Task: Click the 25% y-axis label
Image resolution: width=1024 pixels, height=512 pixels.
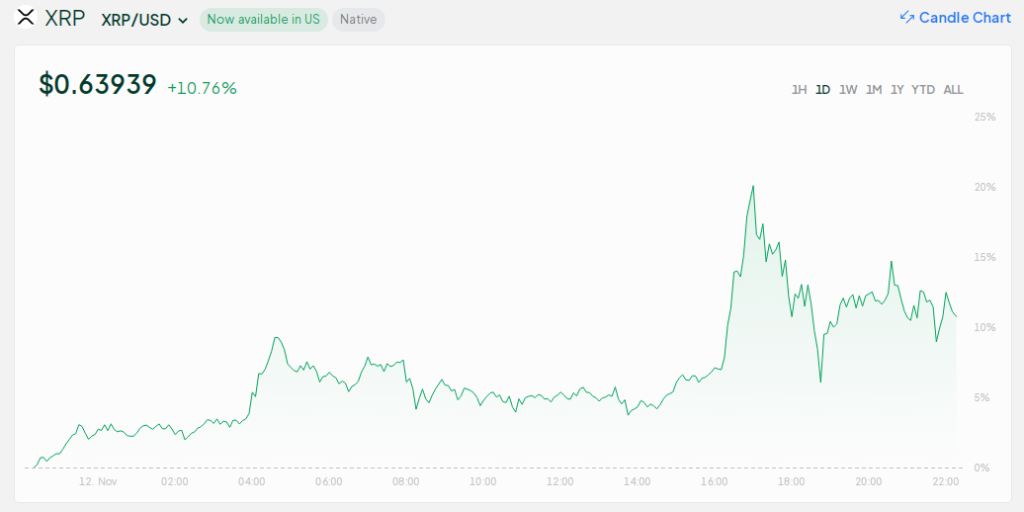Action: point(984,117)
